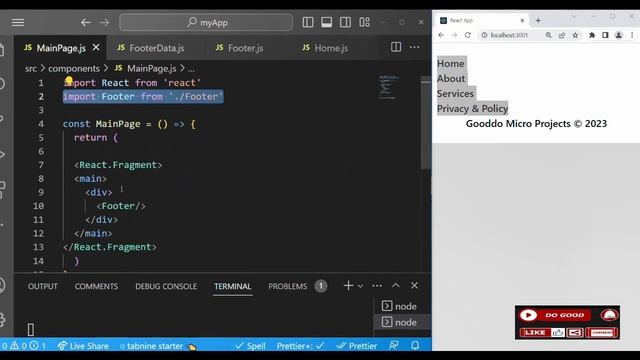Open editor More Actions ellipsis
The image size is (640, 360).
[414, 47]
